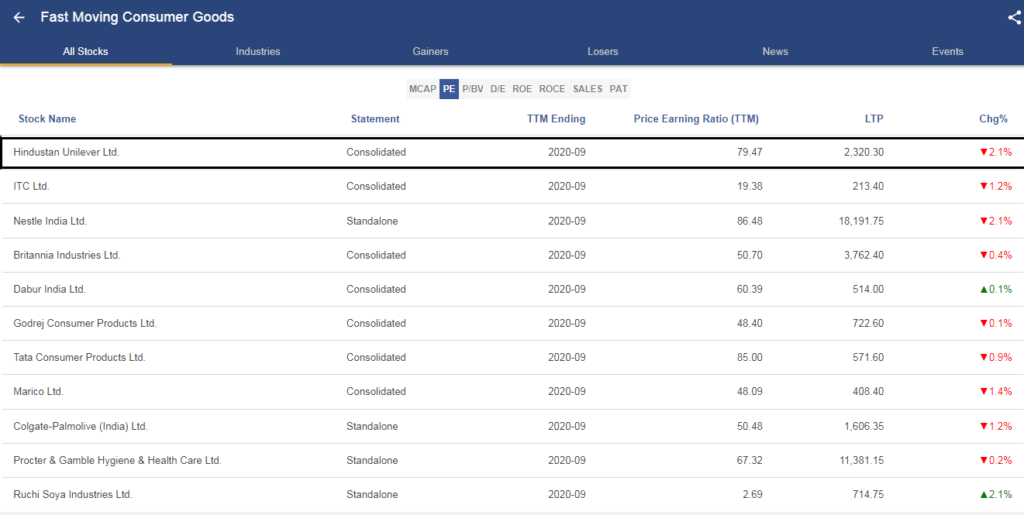Click ITC PE value 19.38
Viewport: 1024px width, 515px height.
(750, 186)
